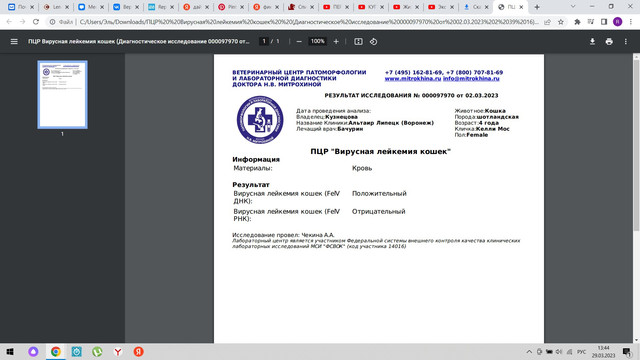Show hidden system tray icons

tap(529, 351)
